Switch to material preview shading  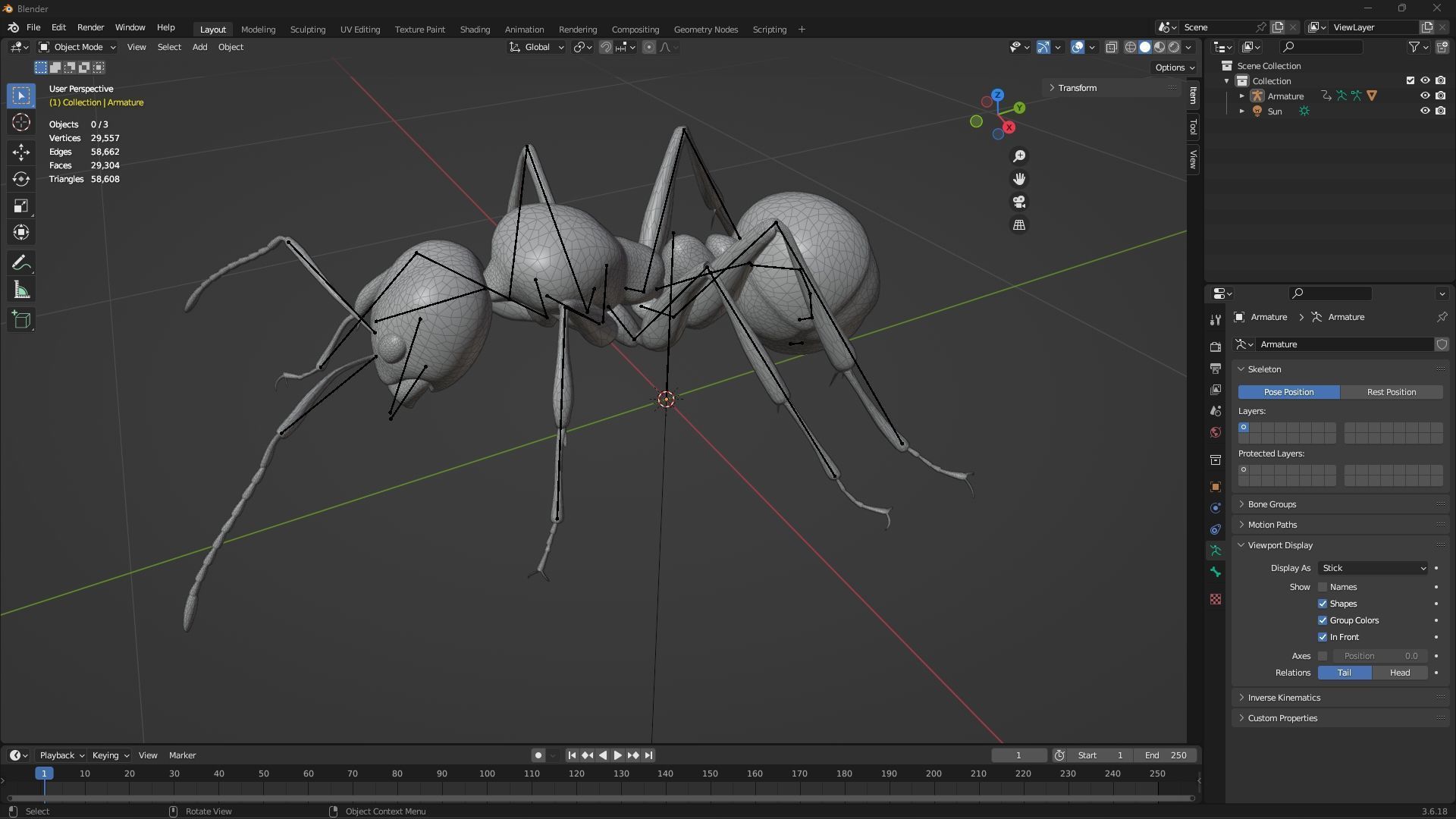pyautogui.click(x=1159, y=47)
